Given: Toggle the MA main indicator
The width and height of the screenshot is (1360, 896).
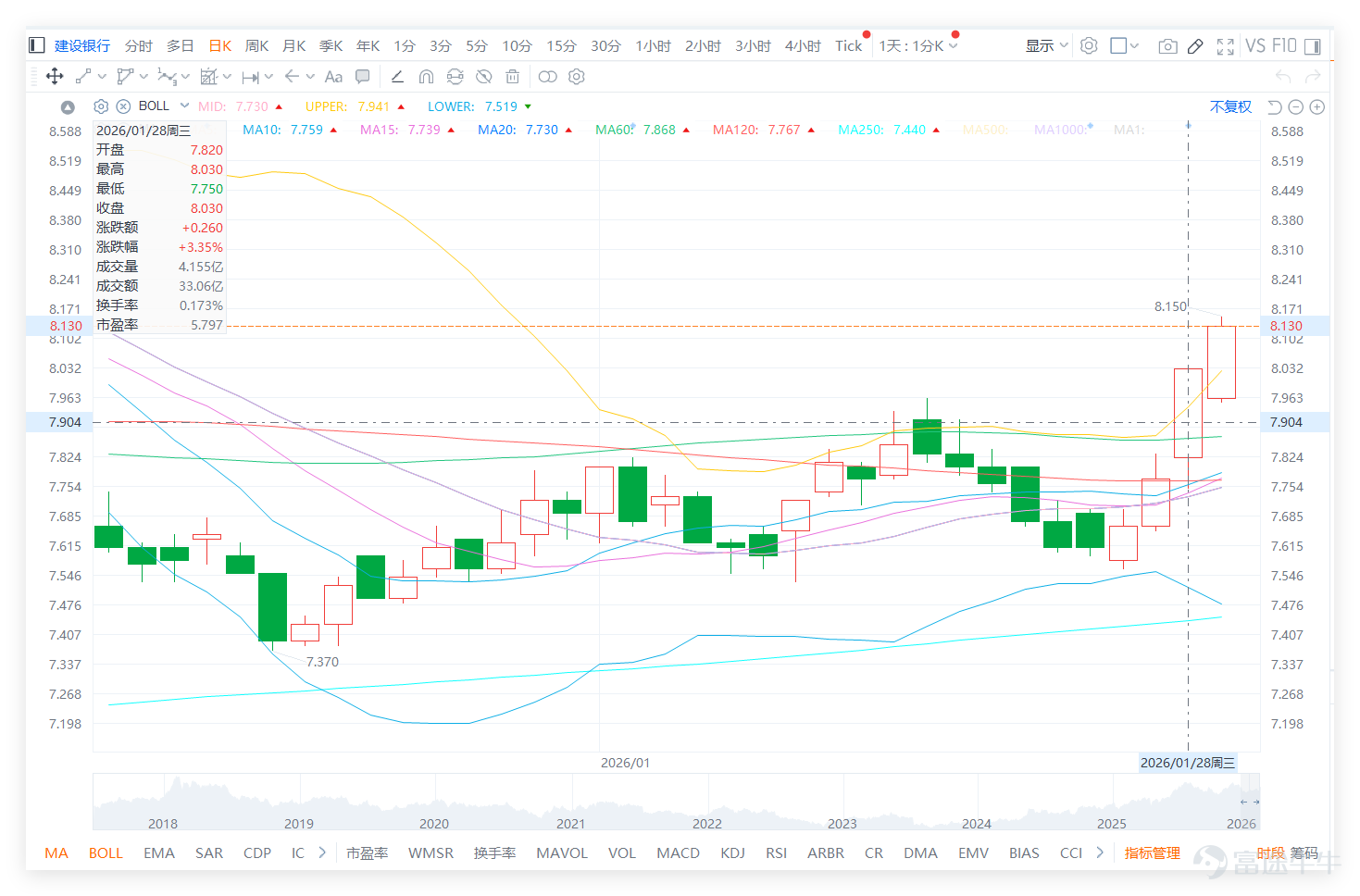Looking at the screenshot, I should coord(56,852).
